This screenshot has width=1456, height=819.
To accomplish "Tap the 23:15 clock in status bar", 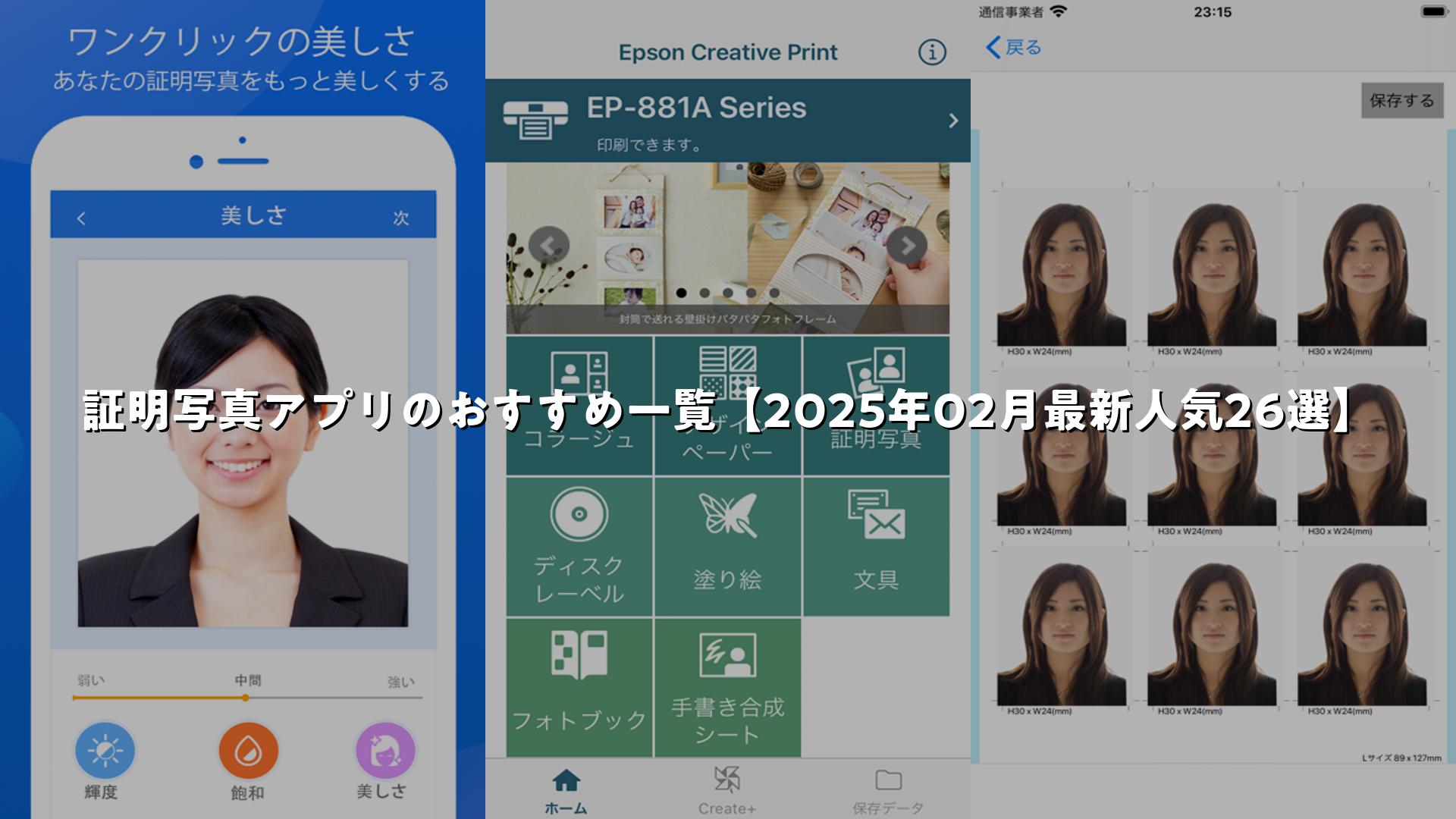I will (x=1213, y=11).
